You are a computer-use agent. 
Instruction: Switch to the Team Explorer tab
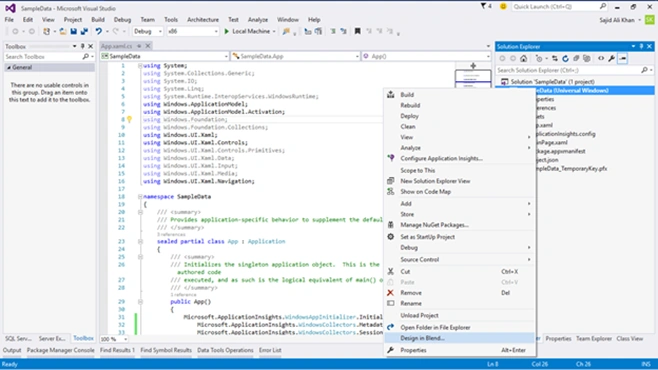coord(594,339)
